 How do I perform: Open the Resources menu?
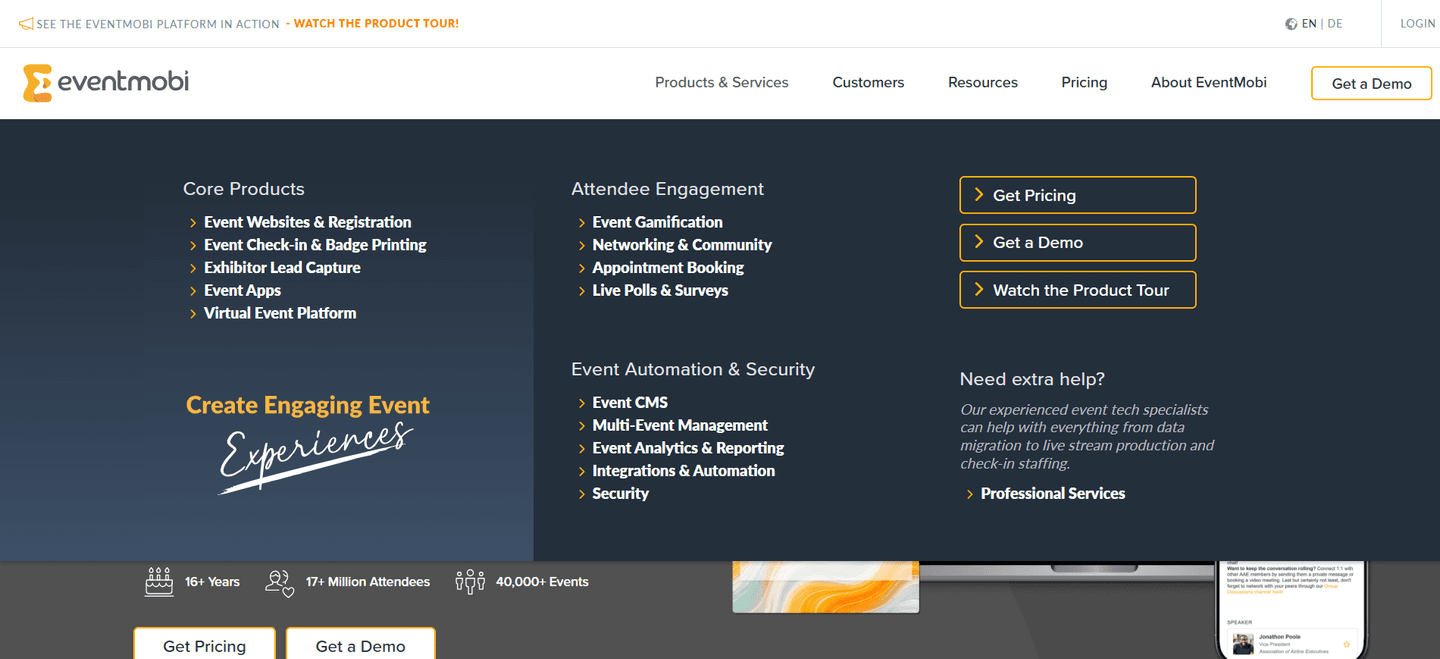983,83
